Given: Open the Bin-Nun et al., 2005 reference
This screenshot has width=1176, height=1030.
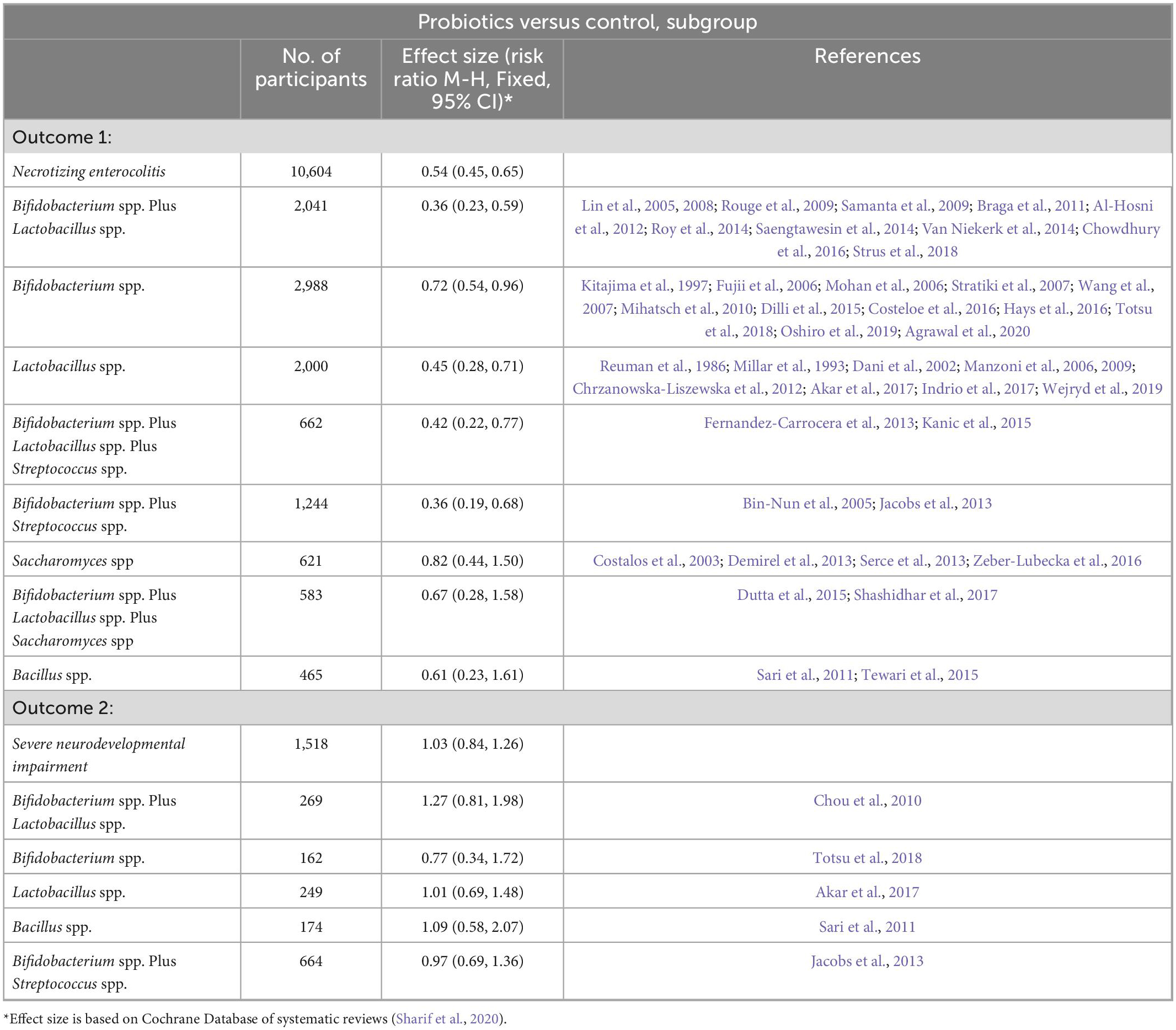Looking at the screenshot, I should tap(807, 503).
